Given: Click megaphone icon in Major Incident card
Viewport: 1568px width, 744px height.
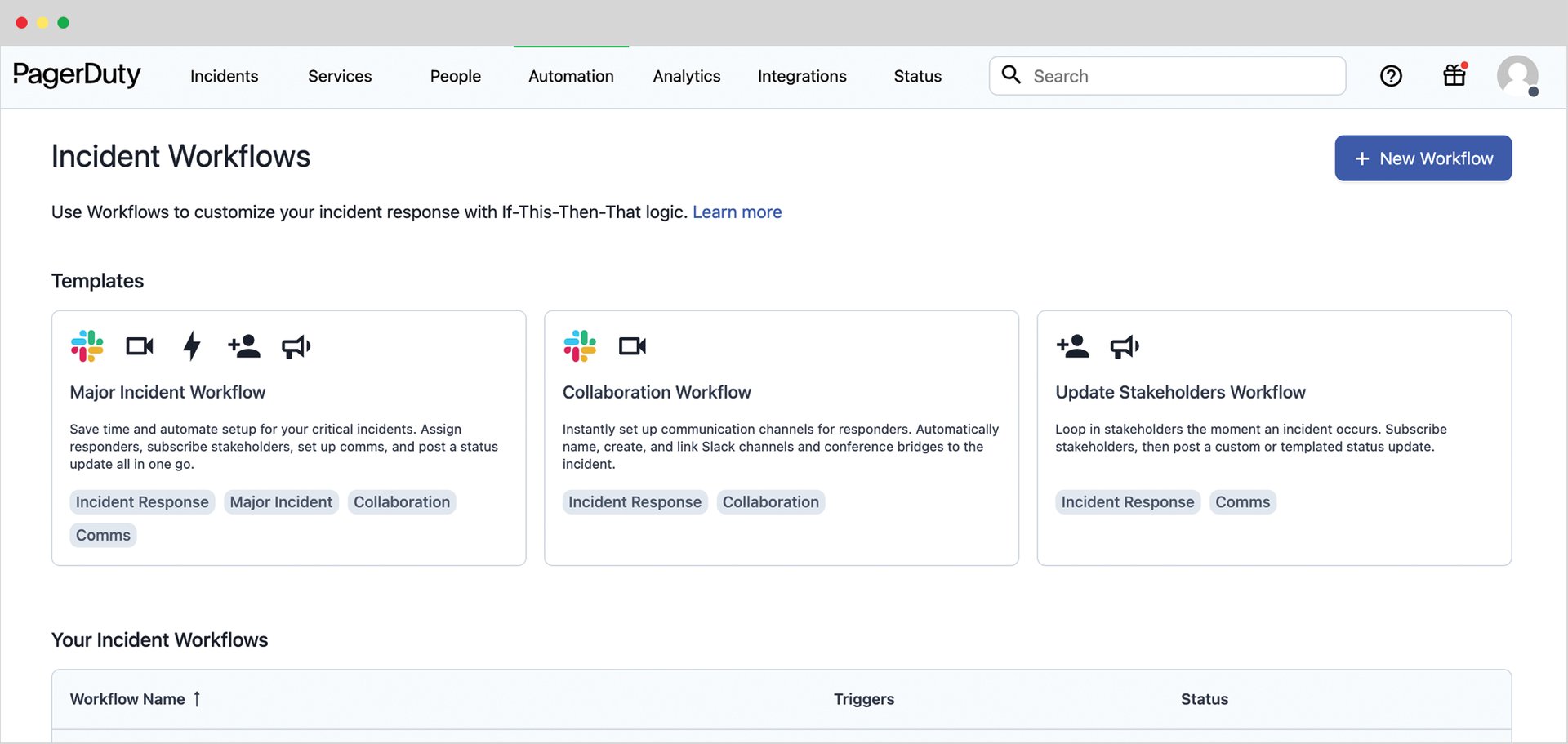Looking at the screenshot, I should (x=296, y=346).
